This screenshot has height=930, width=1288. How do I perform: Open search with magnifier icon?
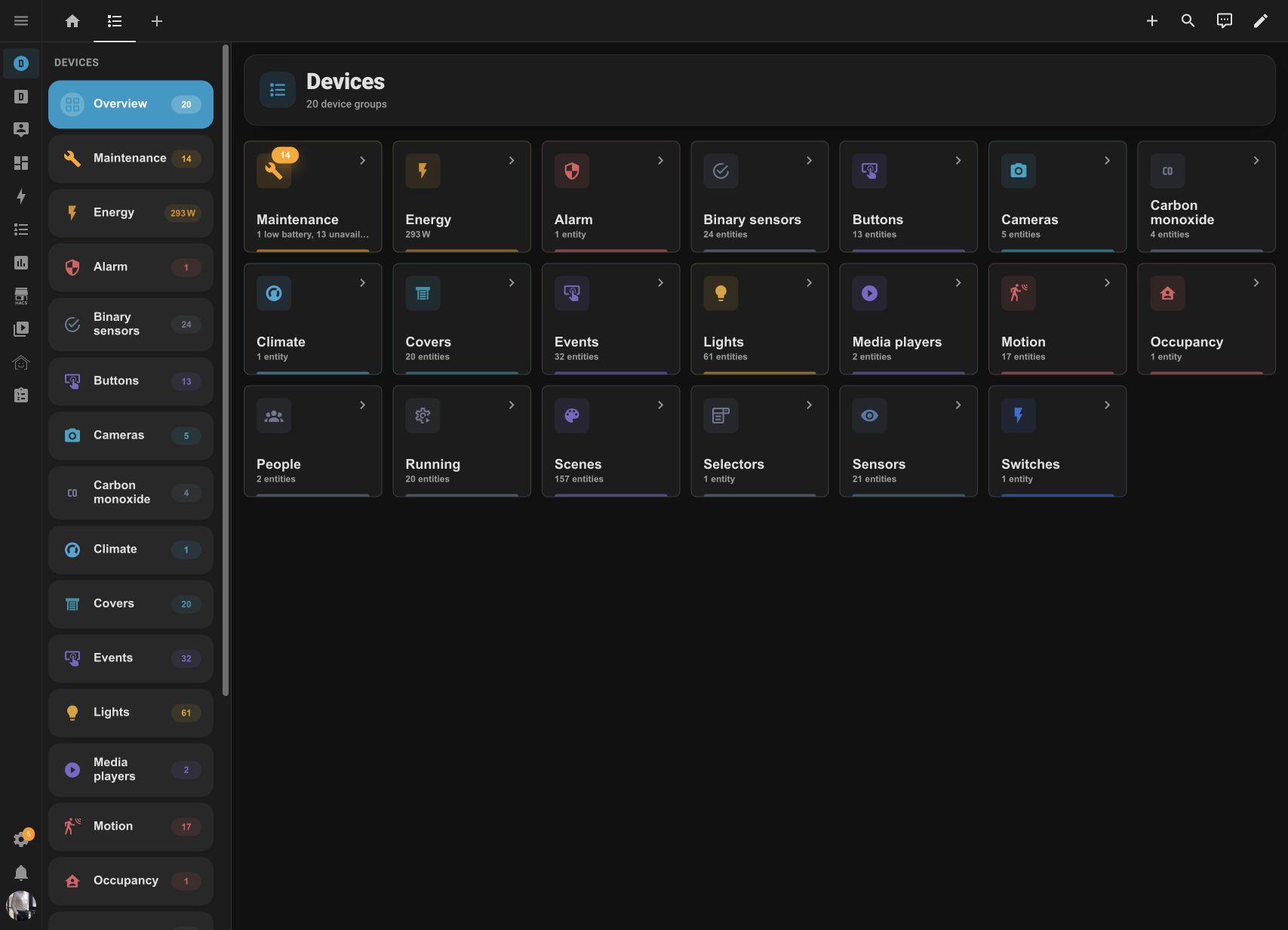[x=1188, y=21]
